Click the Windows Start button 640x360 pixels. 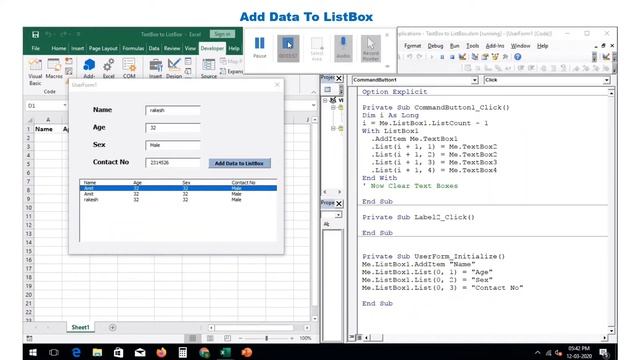point(33,352)
